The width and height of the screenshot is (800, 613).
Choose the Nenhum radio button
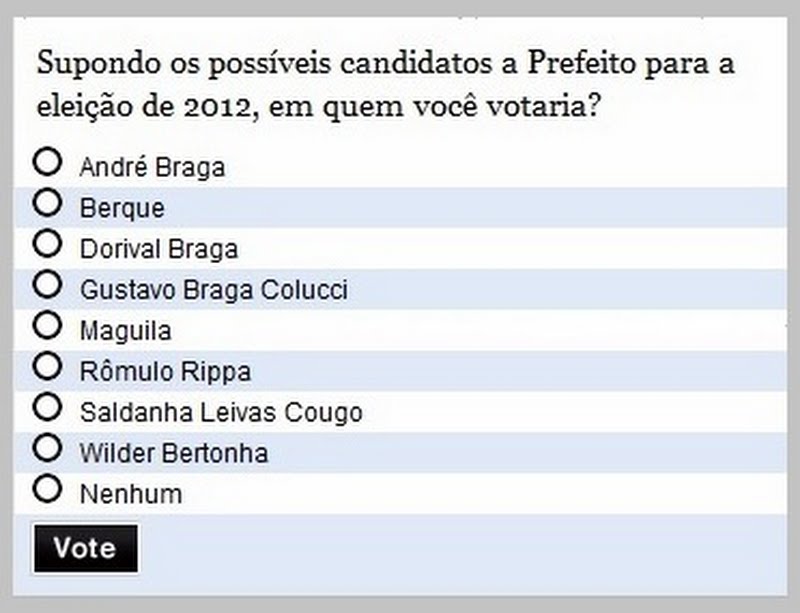47,489
